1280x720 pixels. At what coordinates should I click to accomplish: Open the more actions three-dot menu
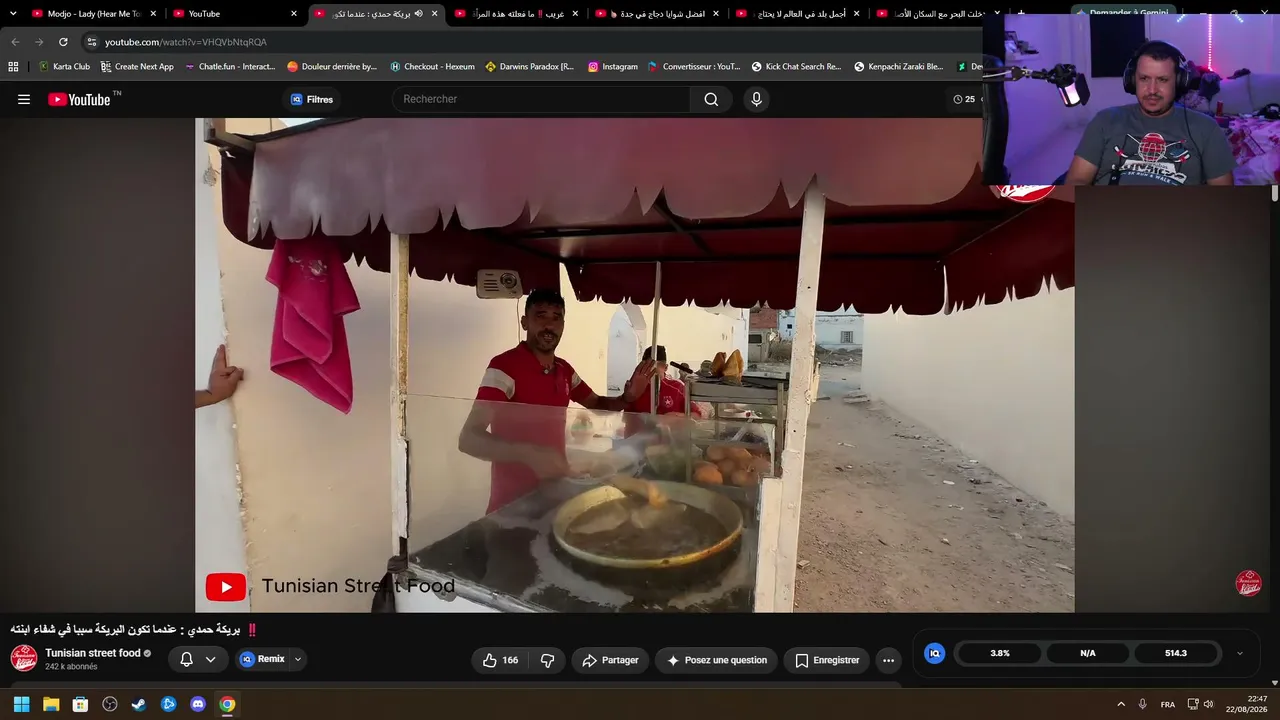(x=888, y=660)
